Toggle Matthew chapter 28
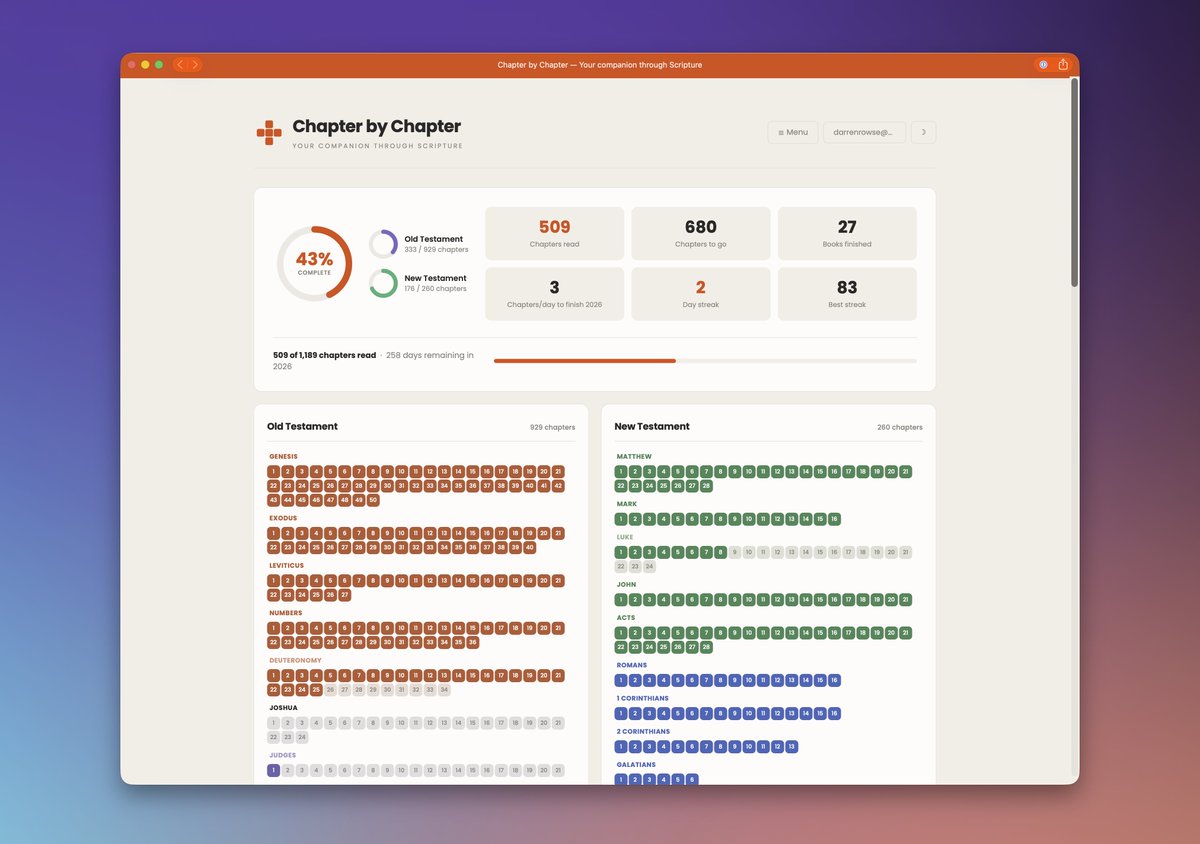 pos(706,486)
